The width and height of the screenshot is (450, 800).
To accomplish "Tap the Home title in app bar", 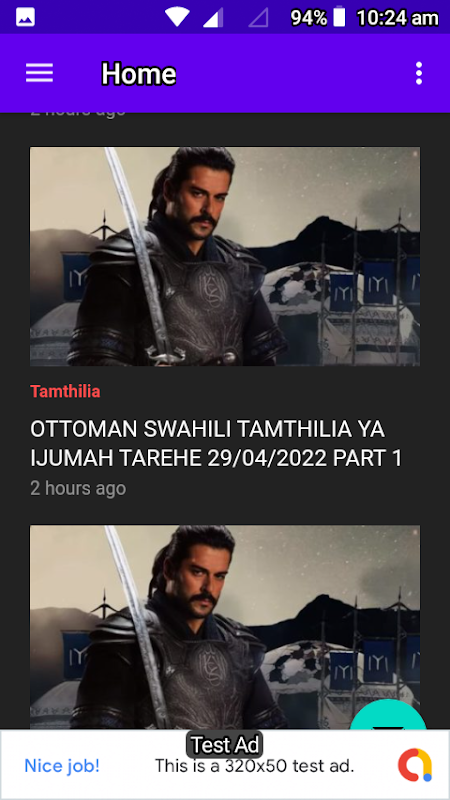I will pos(138,74).
